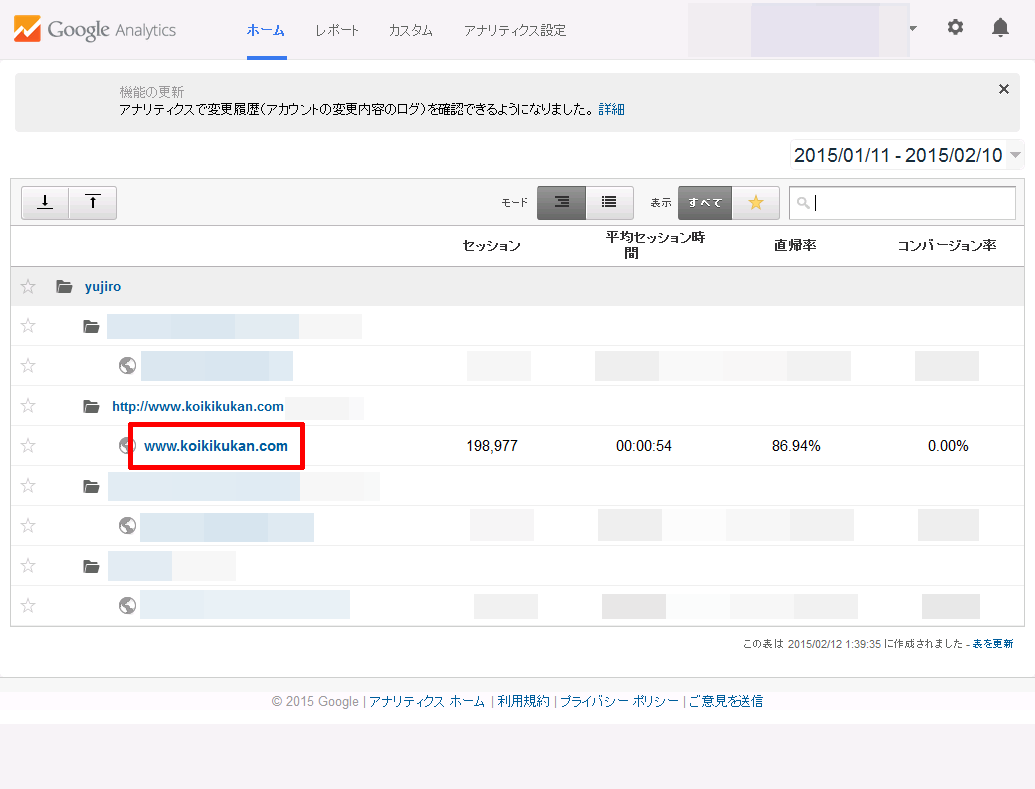1035x789 pixels.
Task: Click the 86.94% bounce rate value
Action: (x=796, y=446)
